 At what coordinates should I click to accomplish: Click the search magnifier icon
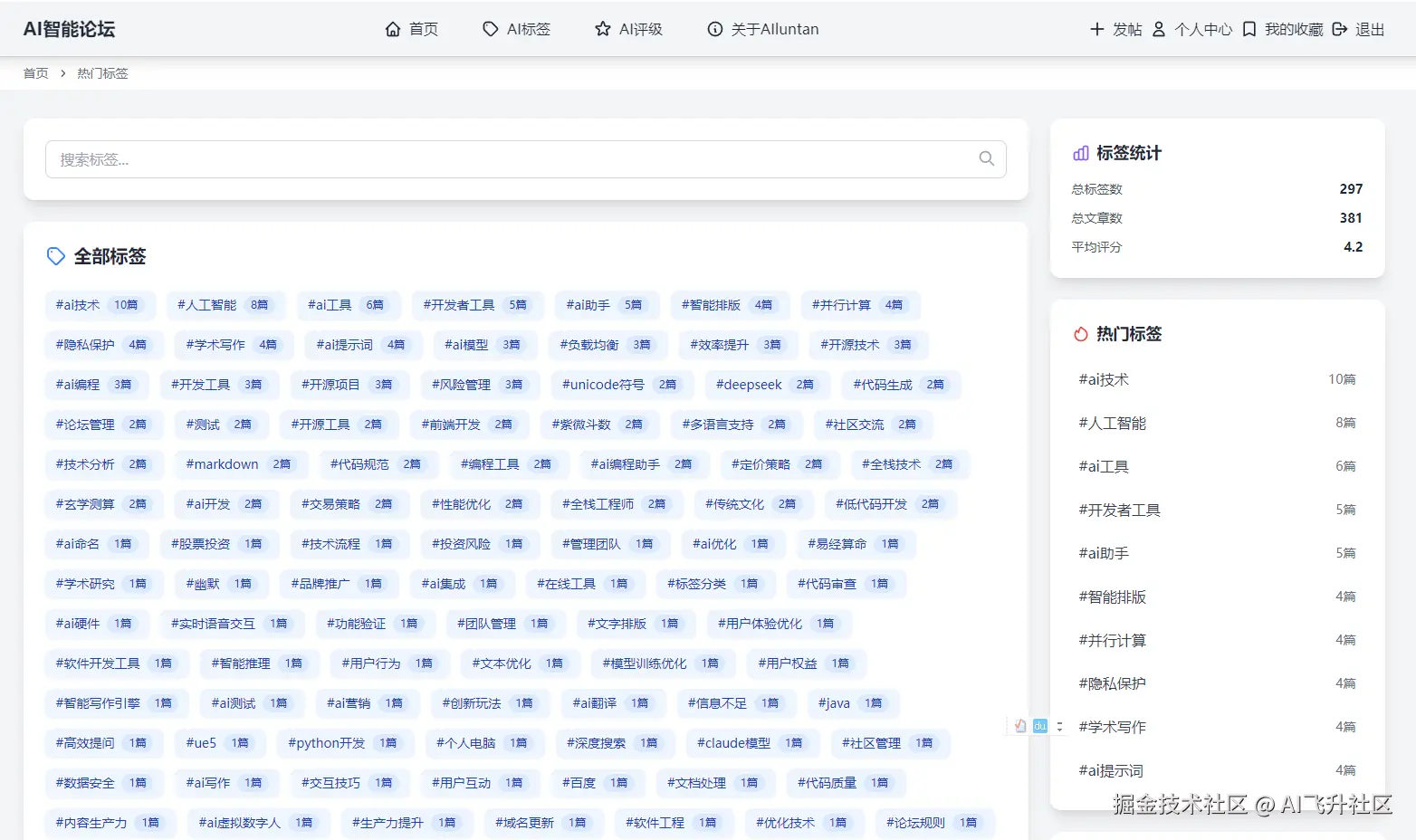[987, 158]
